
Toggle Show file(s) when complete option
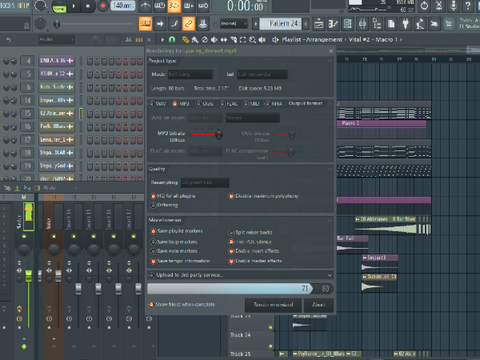tap(151, 304)
